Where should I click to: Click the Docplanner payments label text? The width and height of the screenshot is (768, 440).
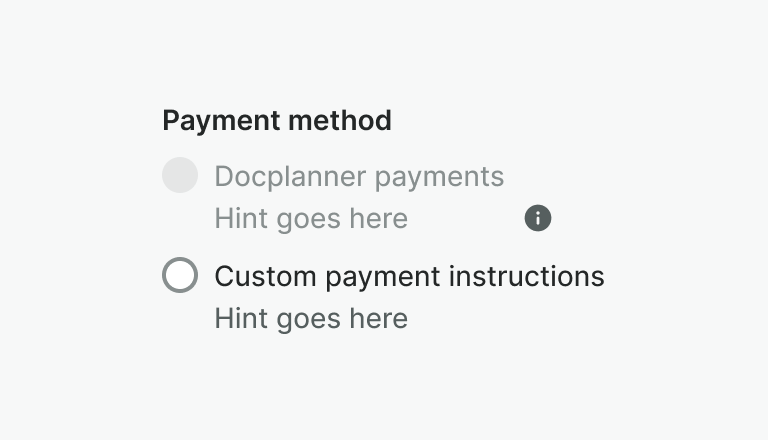tap(359, 177)
